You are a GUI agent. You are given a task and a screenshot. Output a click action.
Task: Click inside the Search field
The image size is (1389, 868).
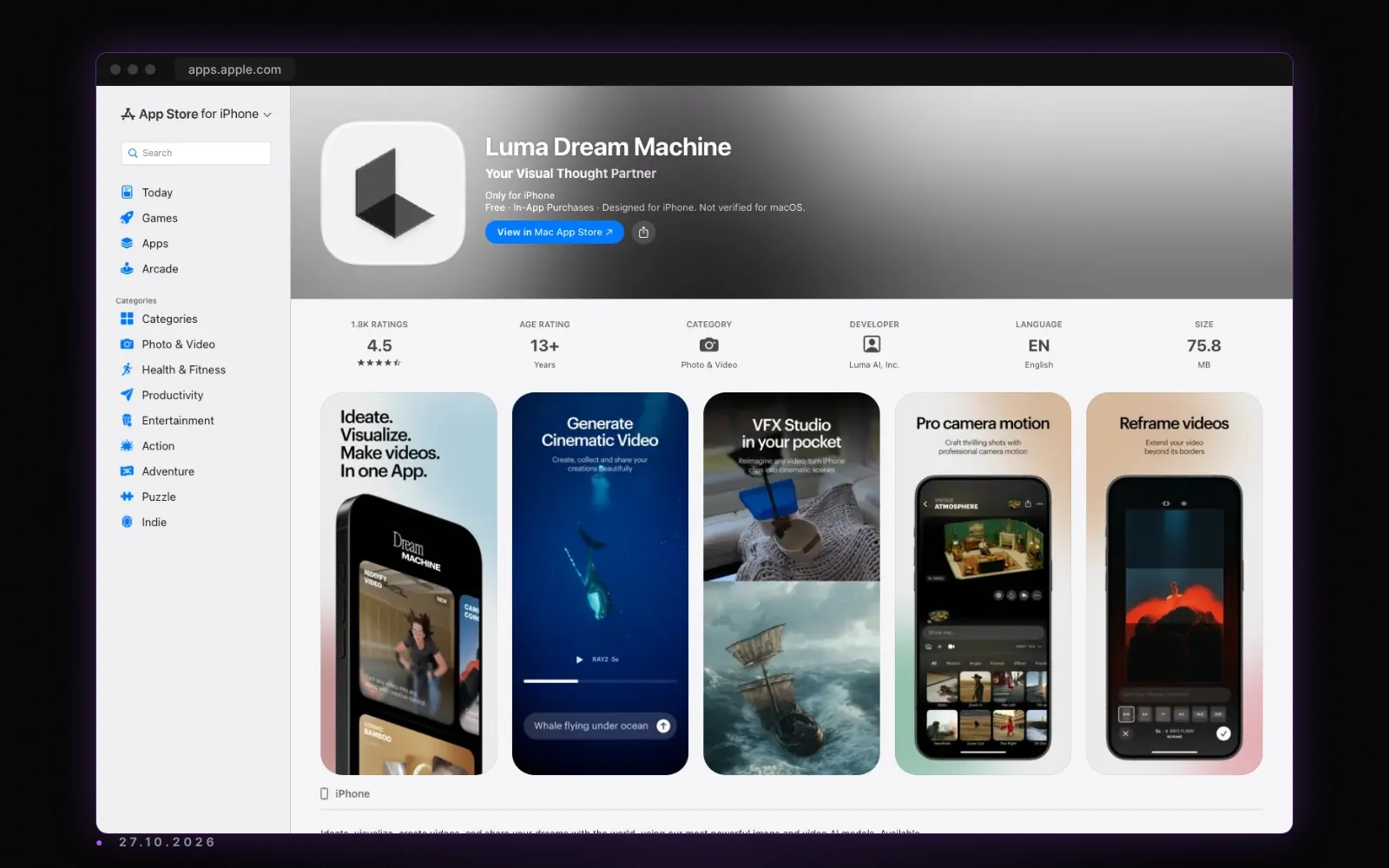196,153
